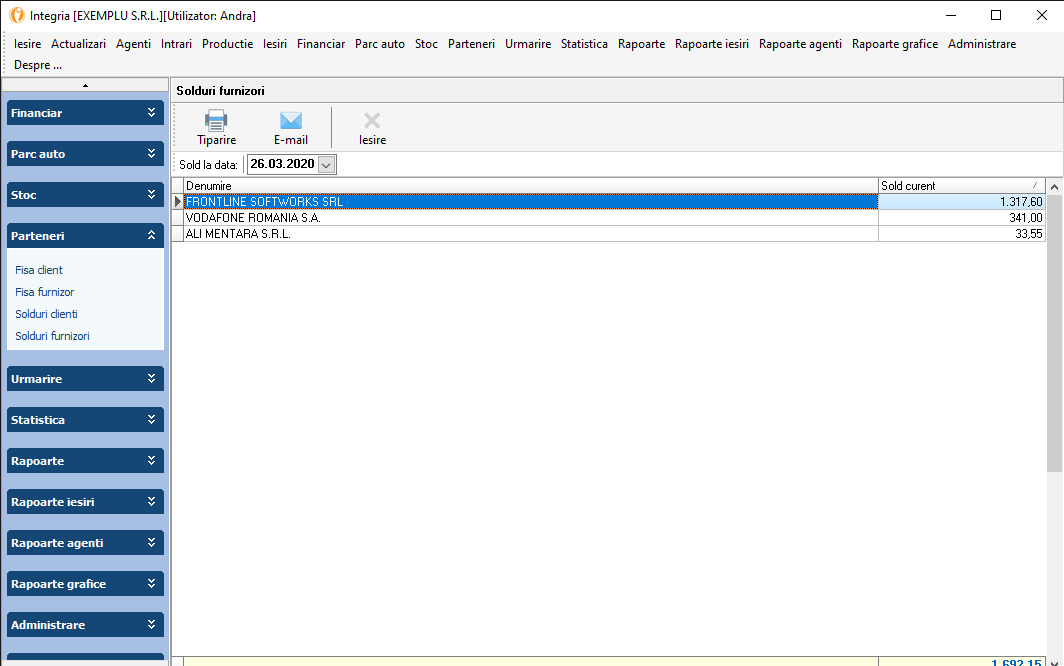Click the sidebar scroll-up arrow at top
The height and width of the screenshot is (666, 1064).
click(x=85, y=85)
